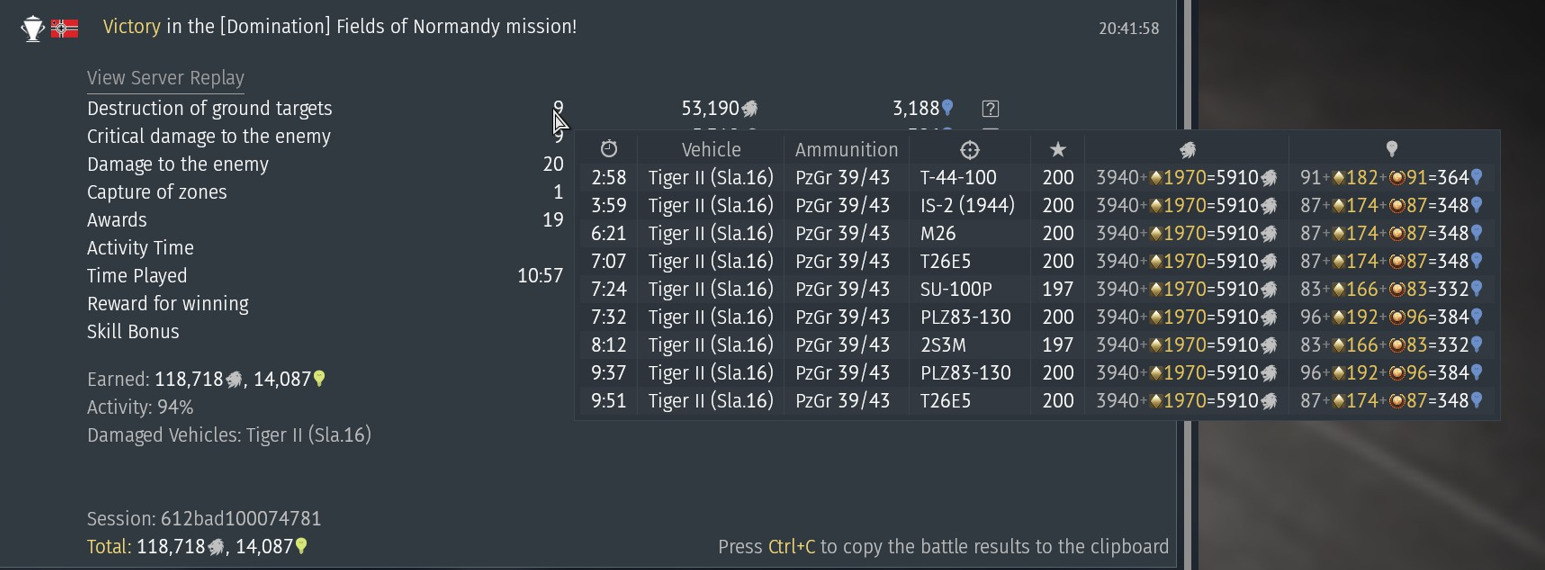Select the Vehicle column header
The image size is (1545, 570).
point(711,149)
